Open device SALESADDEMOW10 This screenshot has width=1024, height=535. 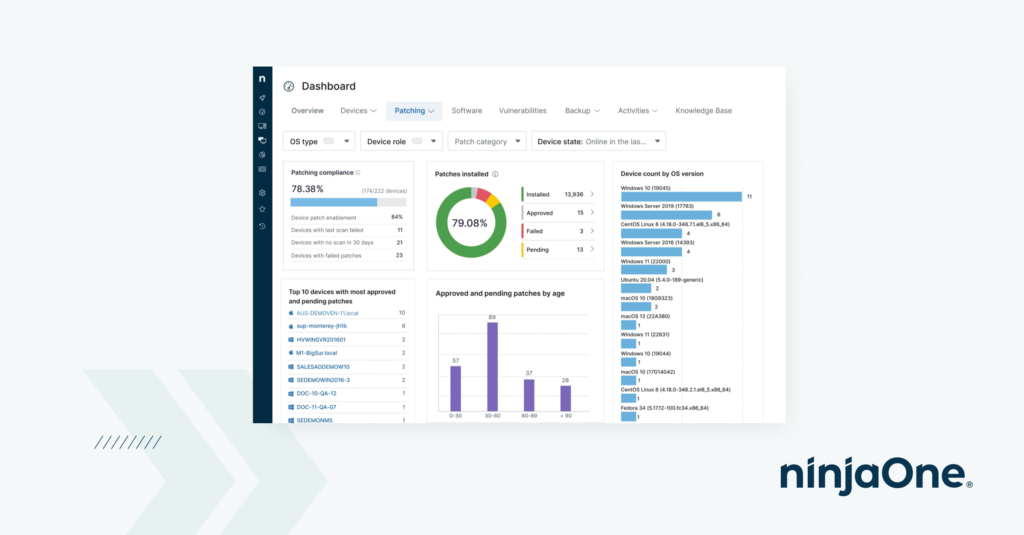(x=323, y=366)
